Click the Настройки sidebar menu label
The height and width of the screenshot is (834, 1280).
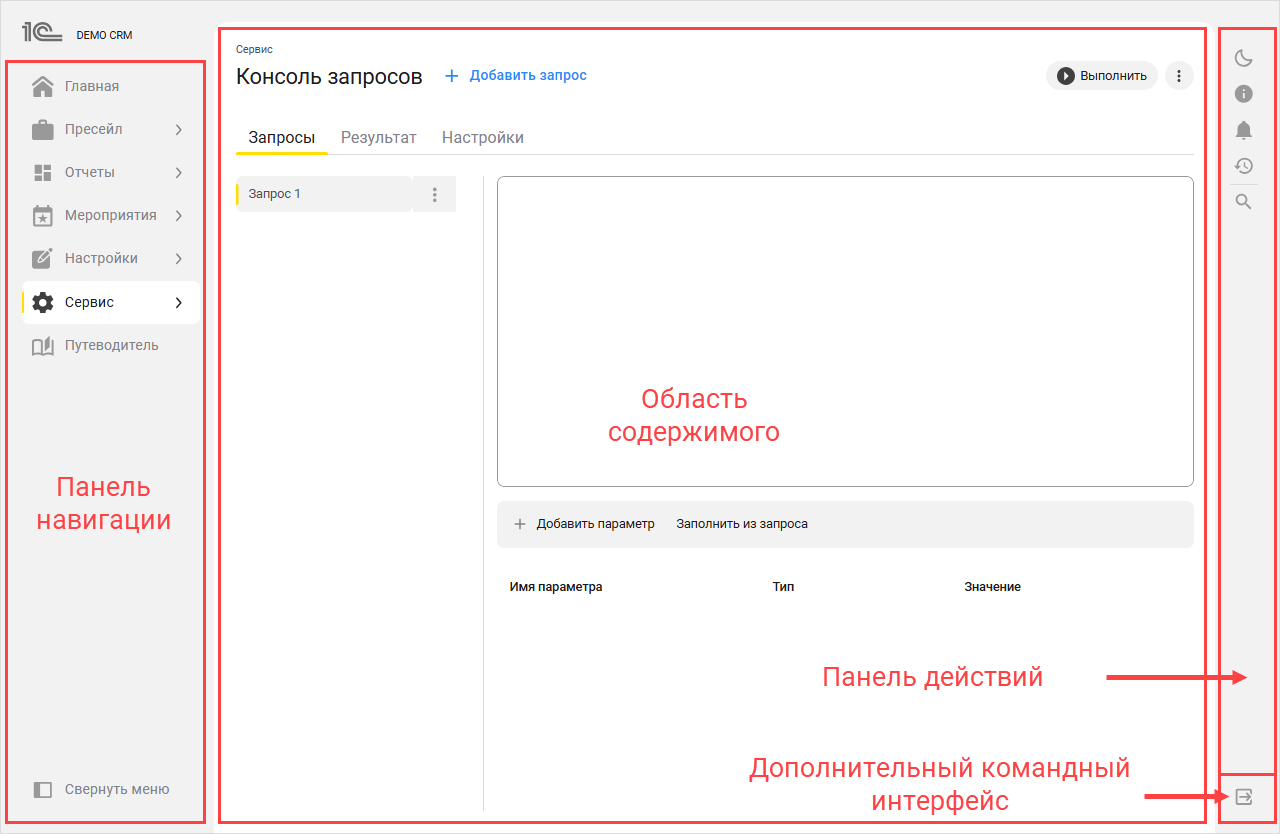pyautogui.click(x=101, y=258)
